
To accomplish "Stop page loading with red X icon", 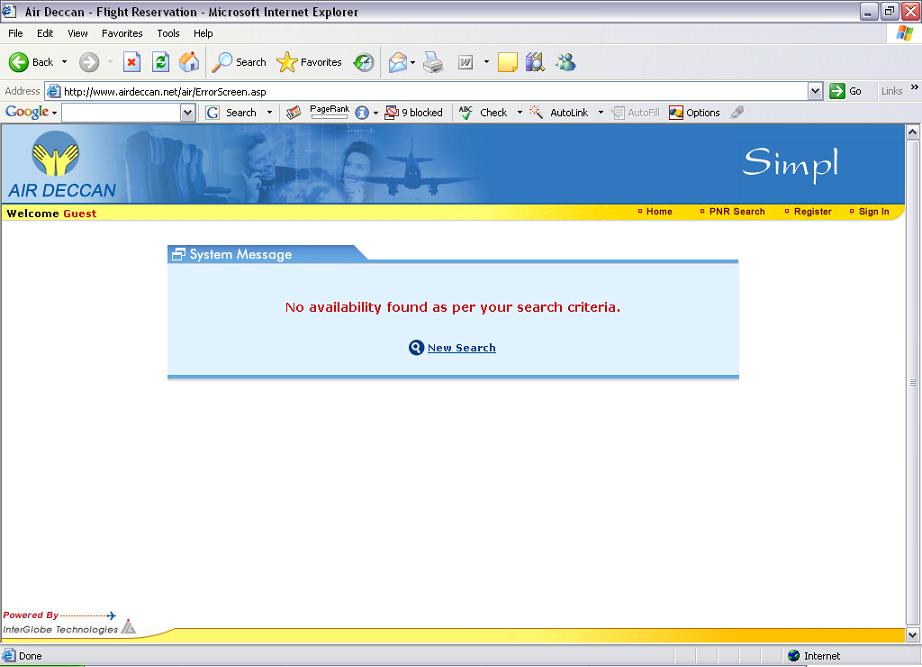I will click(x=132, y=62).
